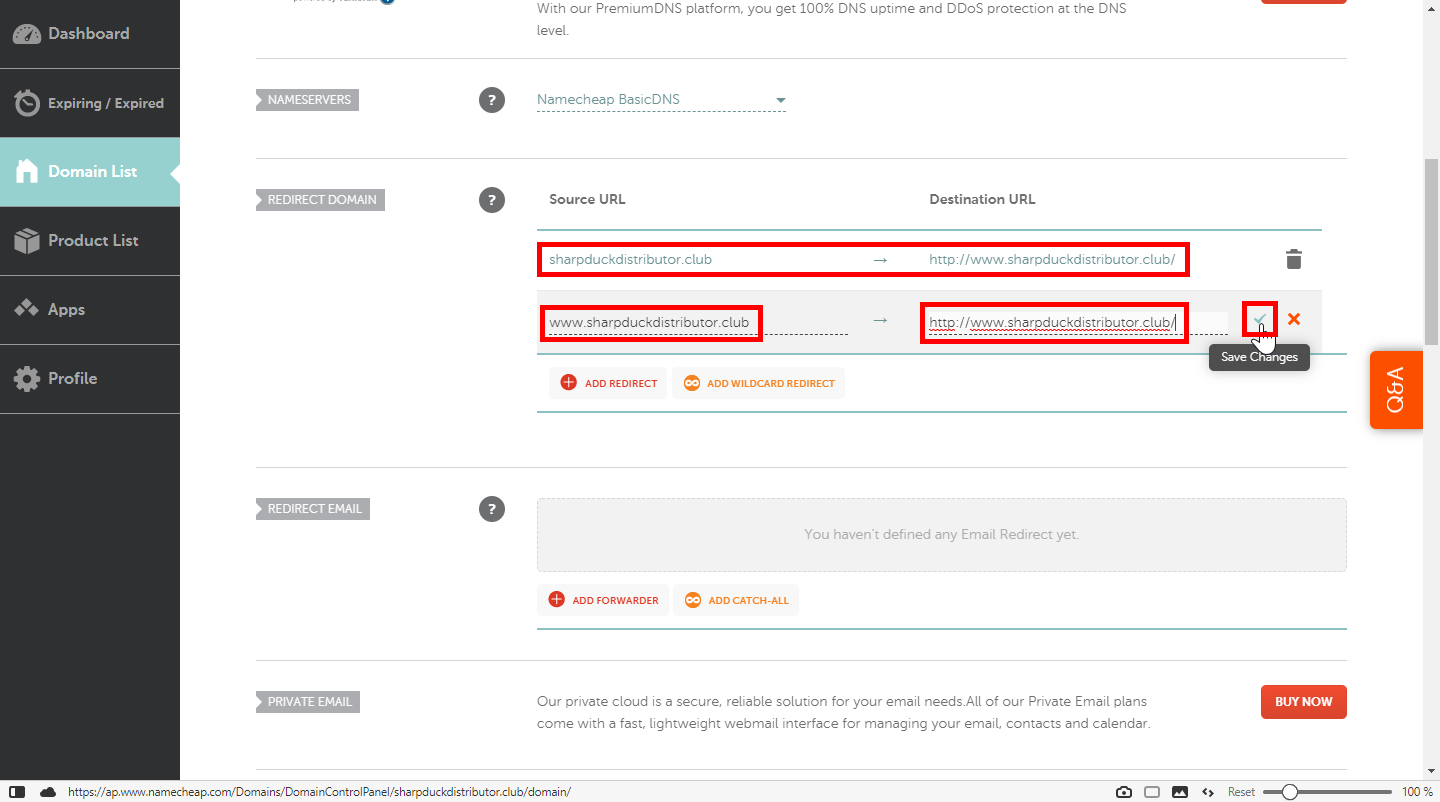Click the REDIRECT DOMAIN section label
This screenshot has width=1440, height=802.
[320, 200]
